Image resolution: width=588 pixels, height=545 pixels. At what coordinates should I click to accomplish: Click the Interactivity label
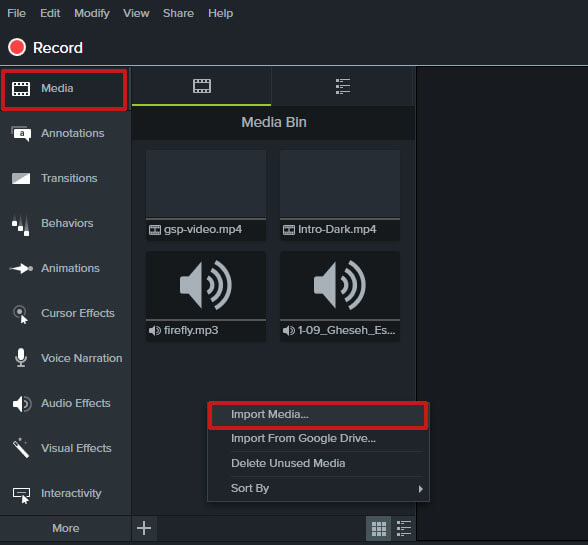tap(71, 494)
